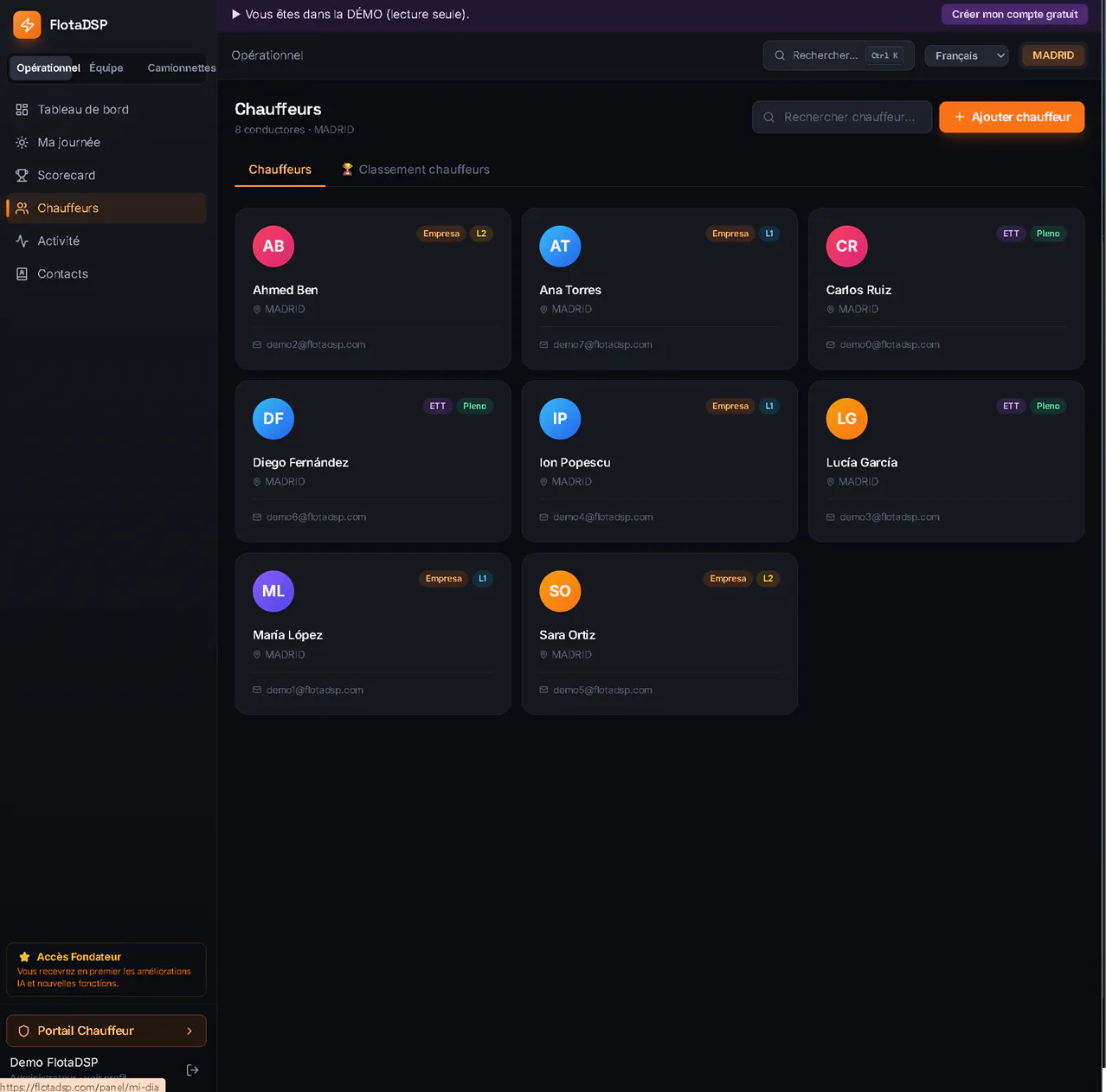Click the logout icon next to Demo FlotaDSP
Viewport: 1106px width, 1092px height.
192,1070
